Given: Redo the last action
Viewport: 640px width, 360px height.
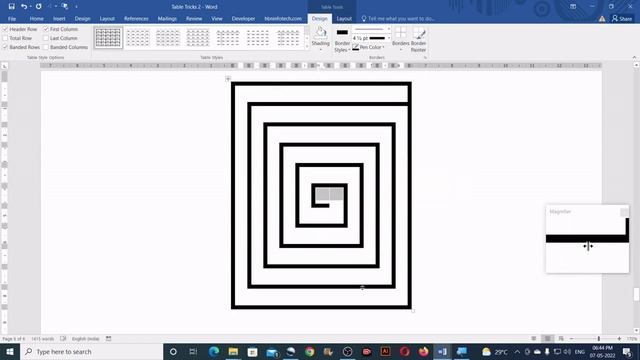Looking at the screenshot, I should [38, 7].
